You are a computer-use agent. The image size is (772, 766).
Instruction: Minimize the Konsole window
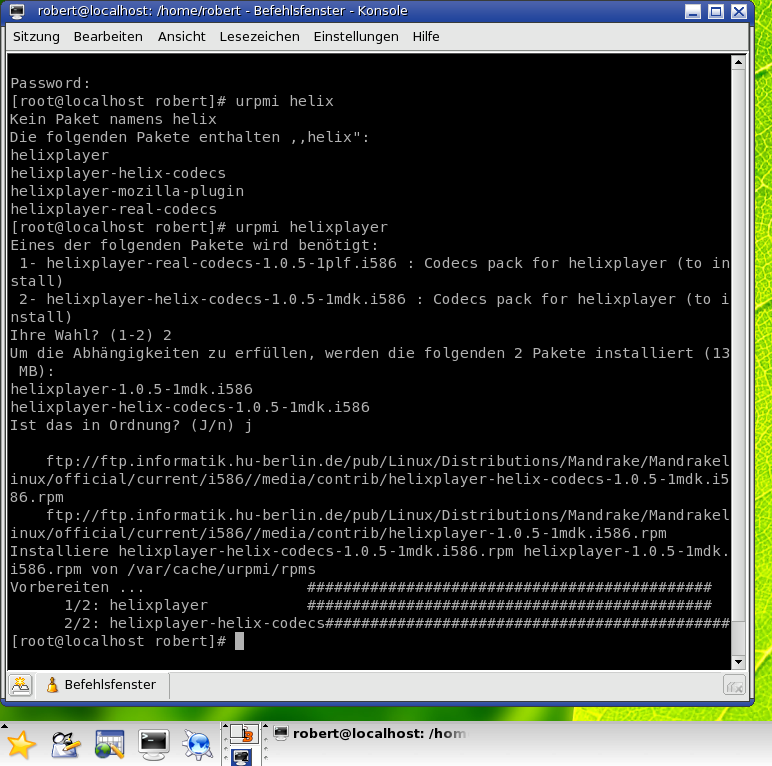tap(693, 11)
